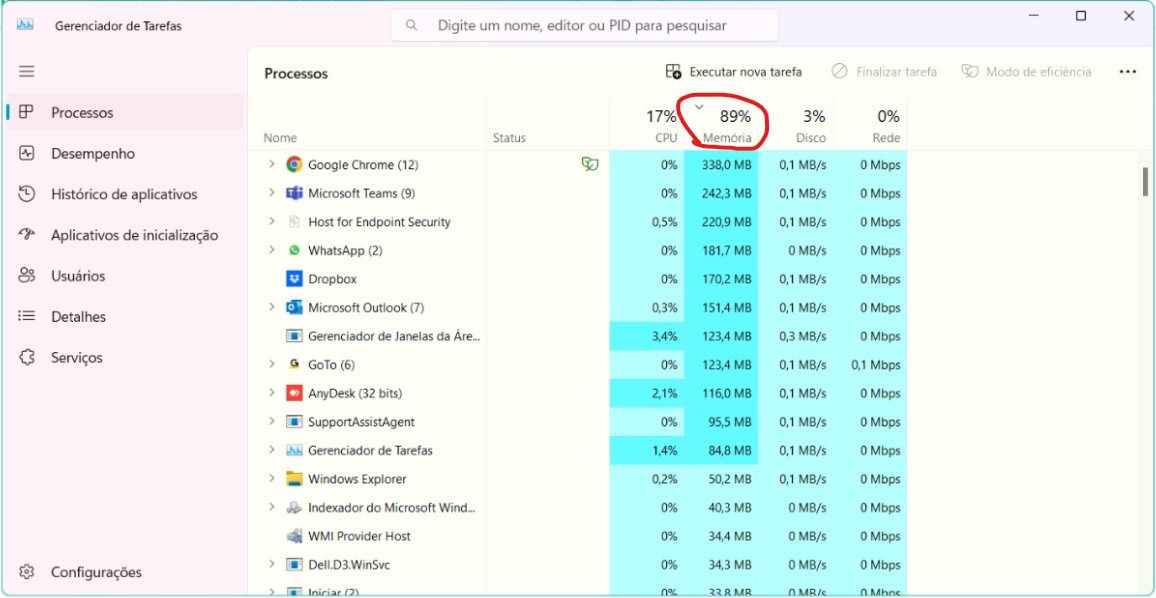Click the Dell.D3.WinSvc icon
This screenshot has width=1156, height=598.
[294, 565]
